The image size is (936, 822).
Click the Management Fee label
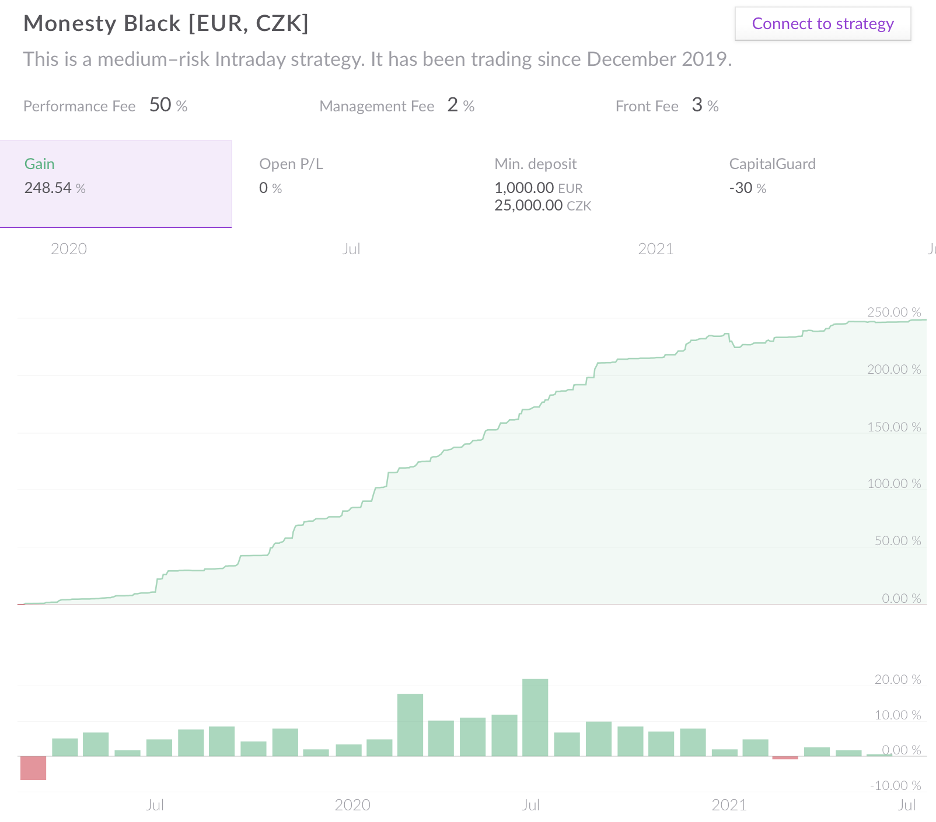tap(377, 106)
